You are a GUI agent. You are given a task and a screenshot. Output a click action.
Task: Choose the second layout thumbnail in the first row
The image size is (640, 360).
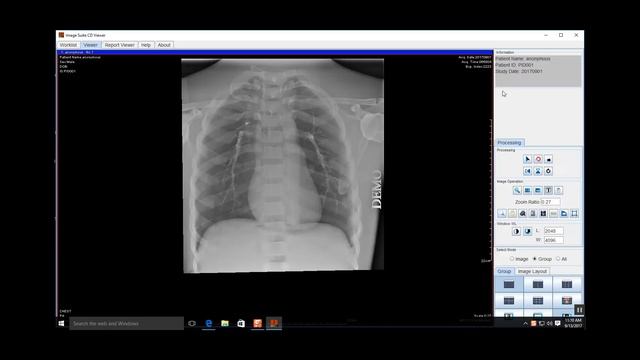point(538,284)
